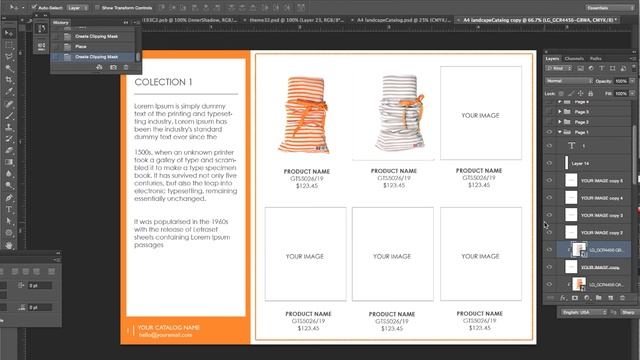This screenshot has width=640, height=360.
Task: Create a new layer icon
Action: coord(611,298)
